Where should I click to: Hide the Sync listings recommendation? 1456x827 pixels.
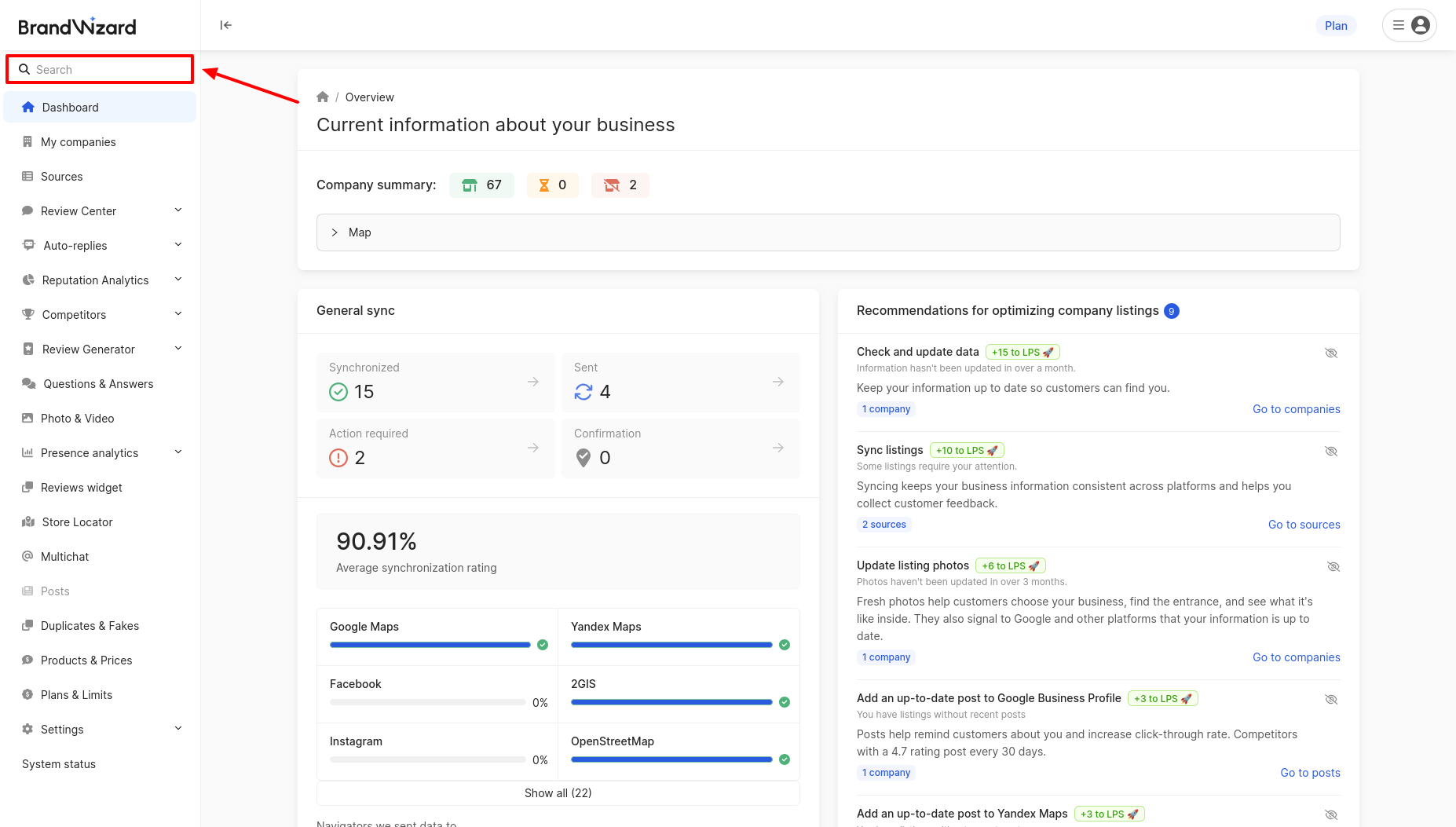pos(1331,451)
